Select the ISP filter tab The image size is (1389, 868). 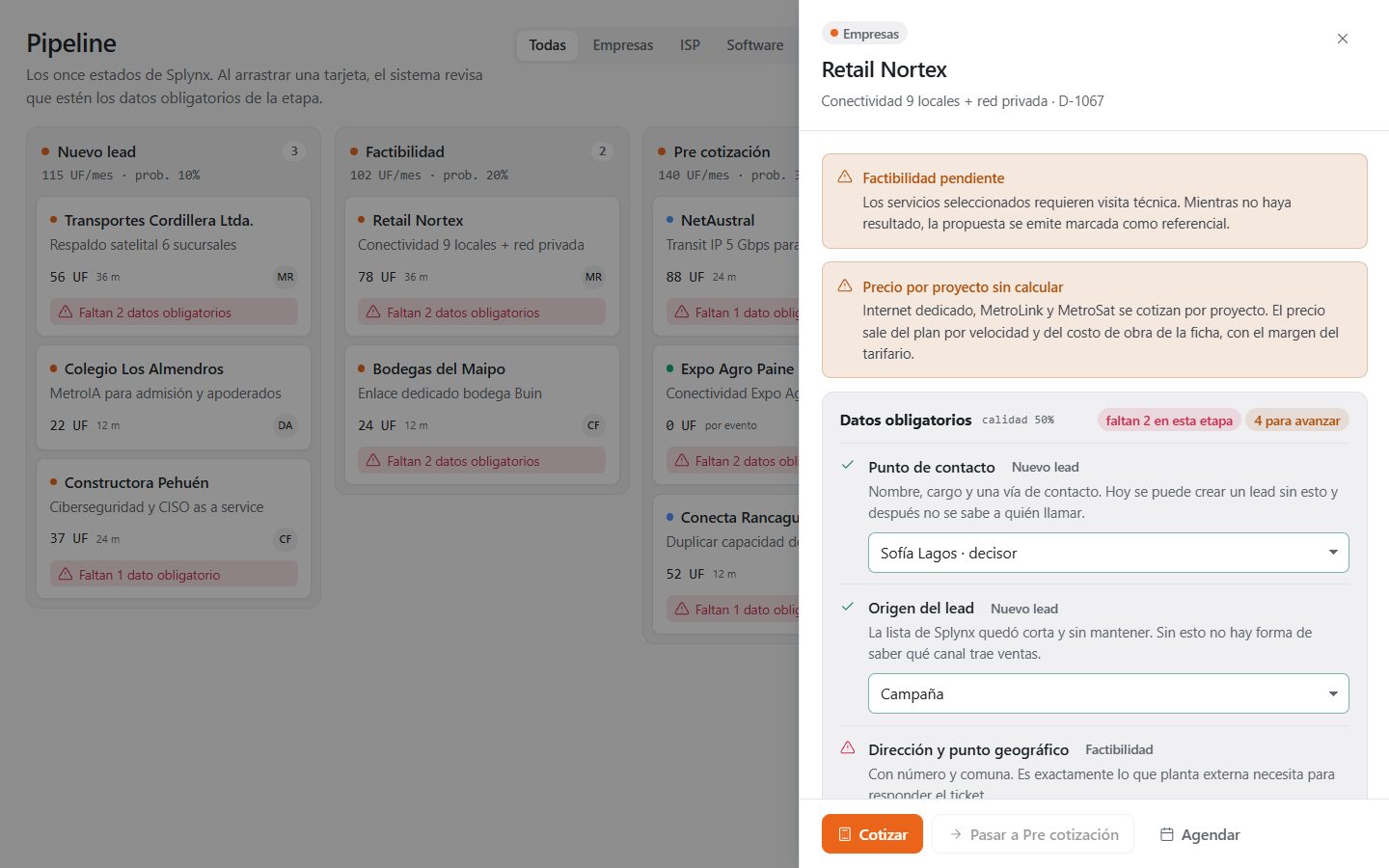[x=690, y=45]
